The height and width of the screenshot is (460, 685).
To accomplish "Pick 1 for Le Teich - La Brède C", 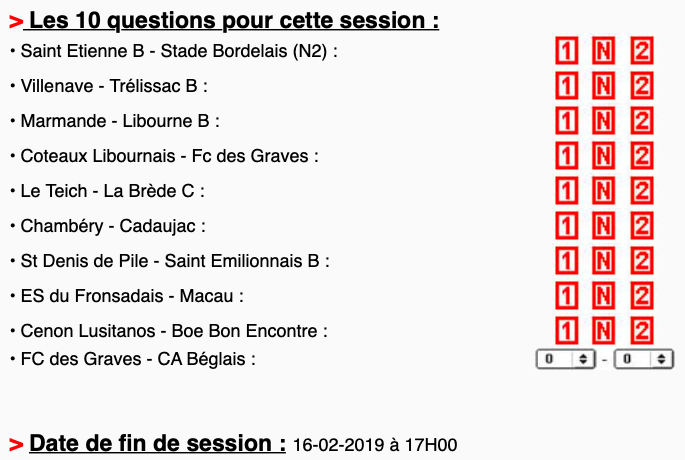I will coord(567,191).
